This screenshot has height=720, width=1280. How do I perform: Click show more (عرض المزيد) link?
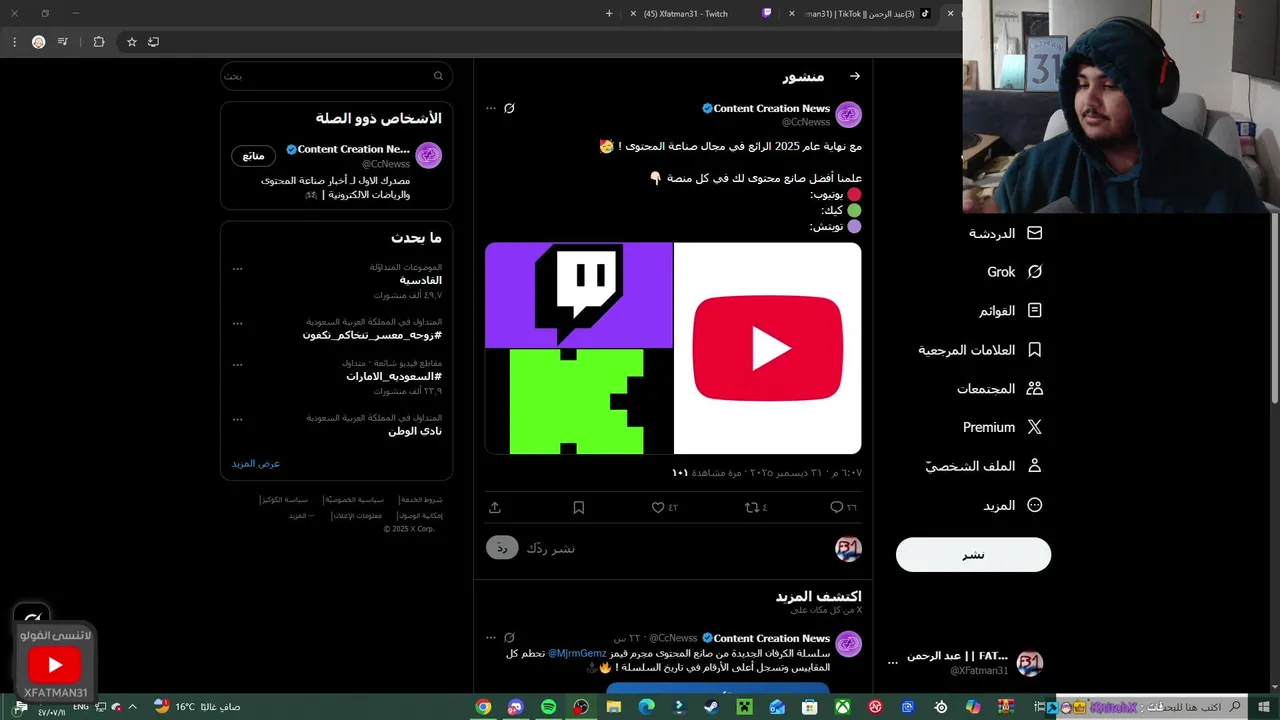click(x=256, y=464)
